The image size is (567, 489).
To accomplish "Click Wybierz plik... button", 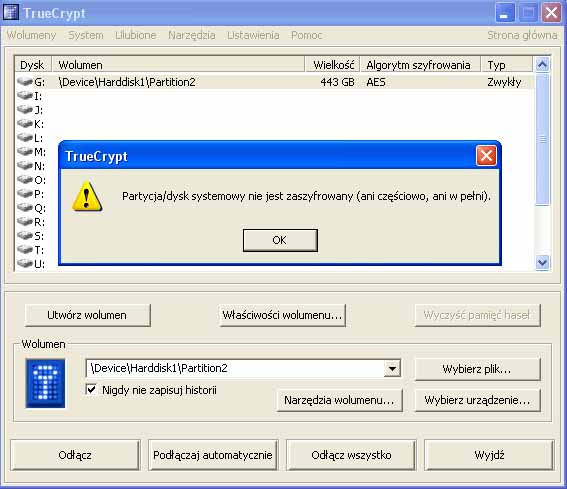I will tap(477, 369).
